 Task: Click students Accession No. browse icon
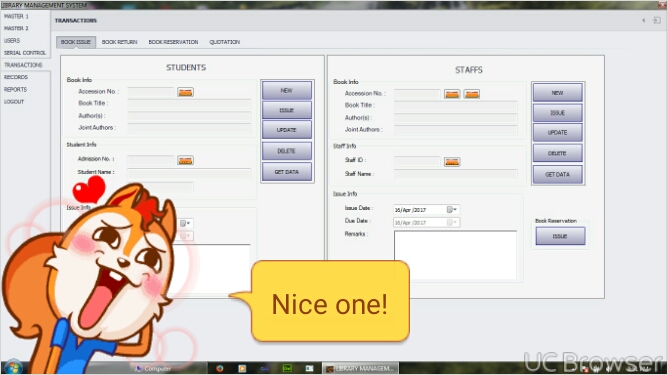[x=185, y=92]
